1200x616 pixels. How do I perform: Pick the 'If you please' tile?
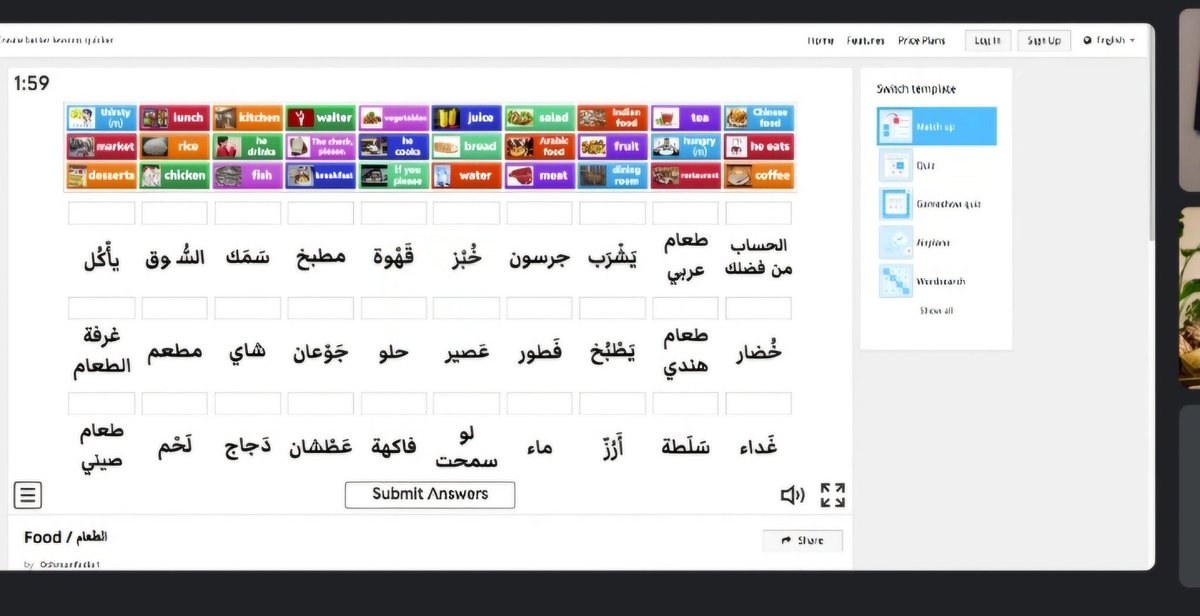click(394, 175)
